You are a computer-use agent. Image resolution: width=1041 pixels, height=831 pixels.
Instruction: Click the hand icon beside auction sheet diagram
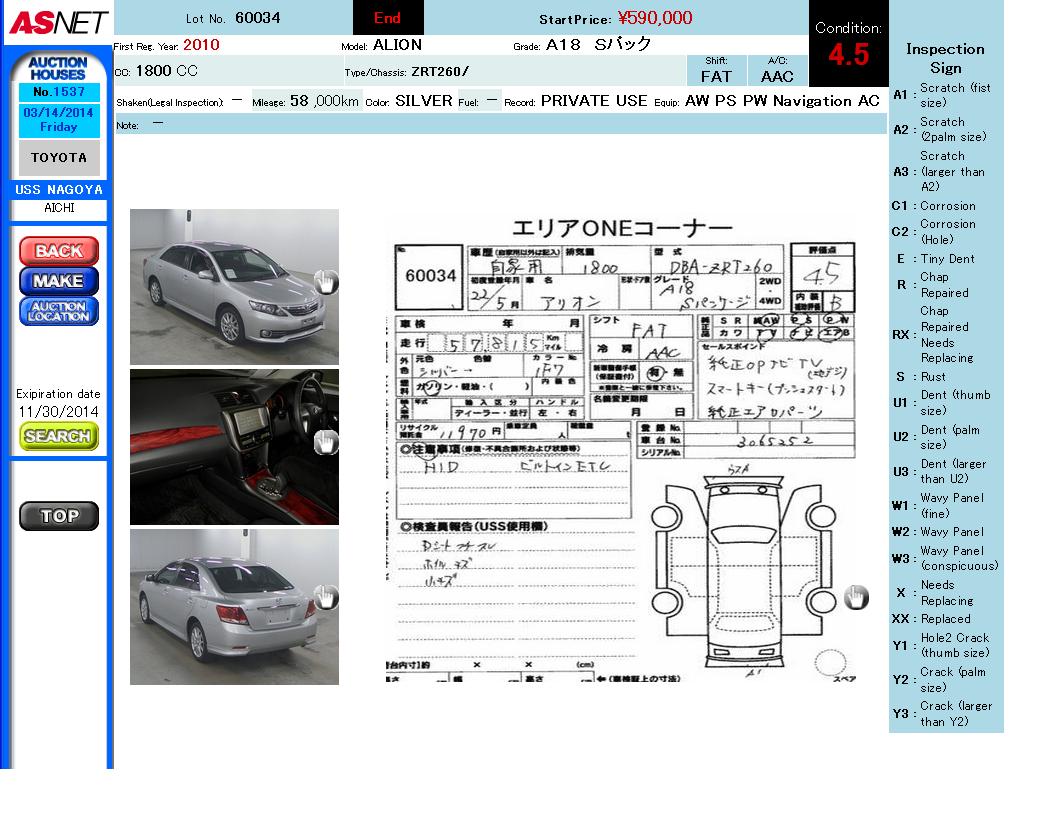pos(856,598)
